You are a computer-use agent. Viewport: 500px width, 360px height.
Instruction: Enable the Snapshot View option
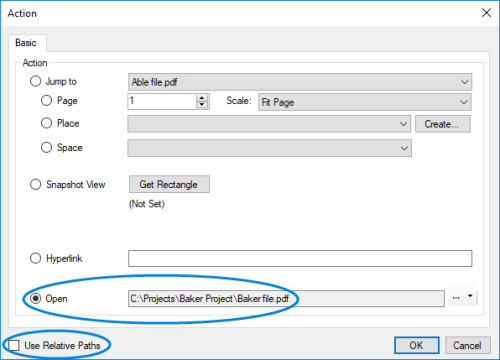(x=35, y=184)
